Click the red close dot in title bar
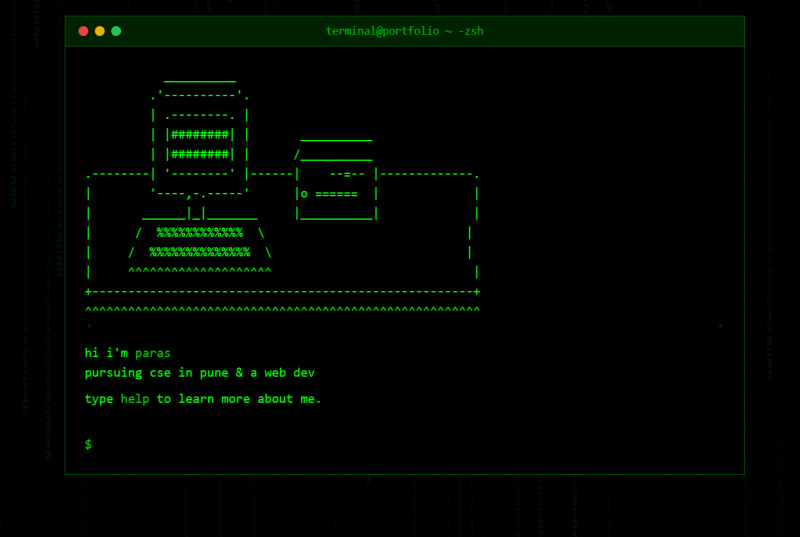The height and width of the screenshot is (537, 800). tap(83, 31)
